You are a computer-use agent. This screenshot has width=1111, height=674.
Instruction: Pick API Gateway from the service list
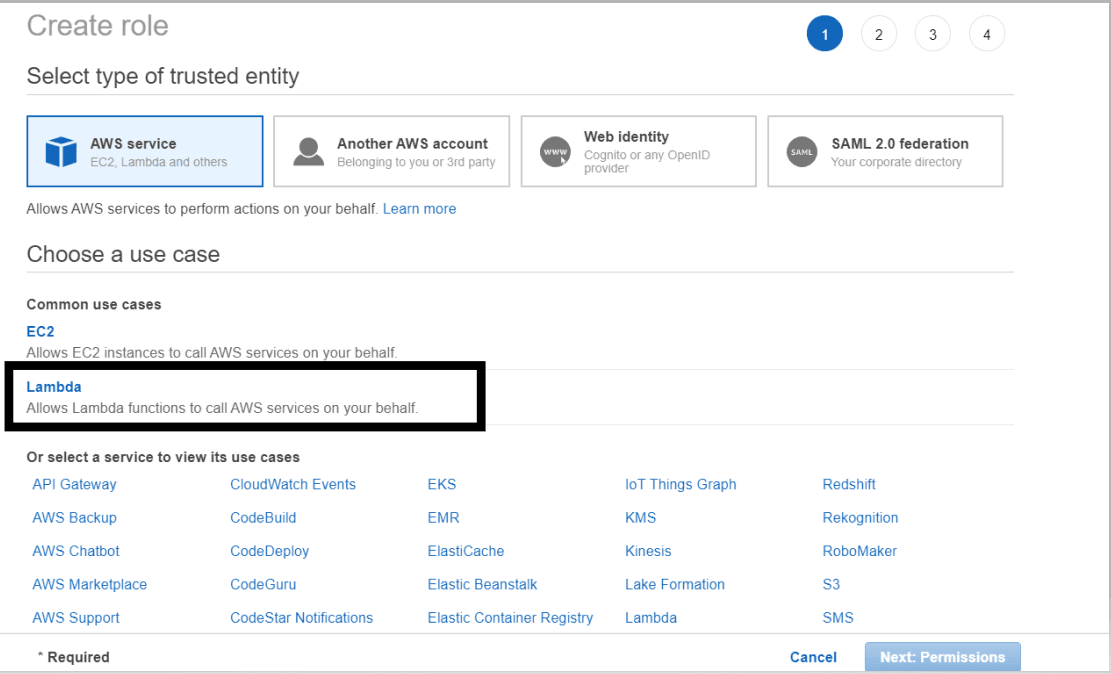pyautogui.click(x=74, y=485)
